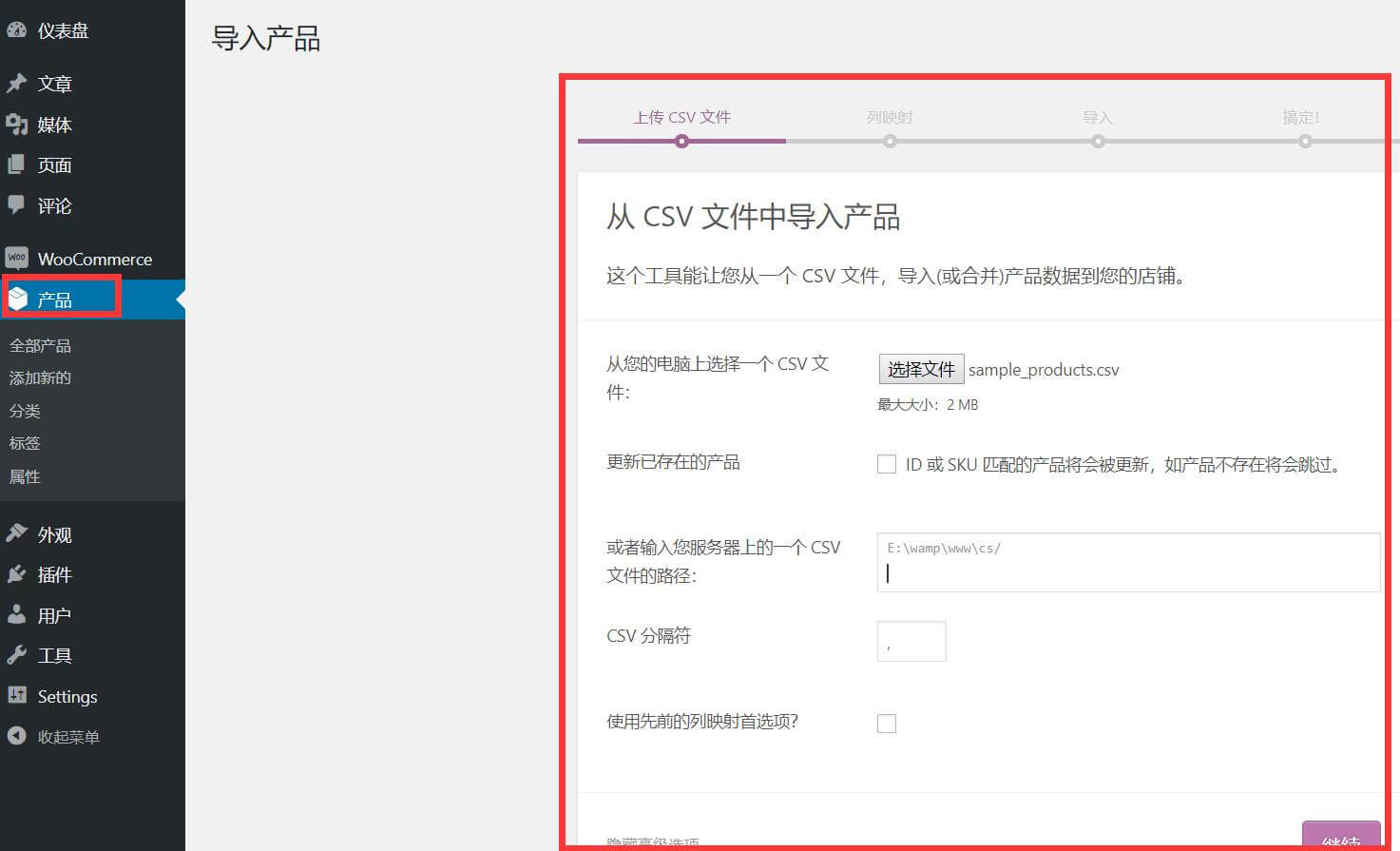Click the WooCommerce logo icon
This screenshot has height=851, width=1400.
pyautogui.click(x=16, y=259)
